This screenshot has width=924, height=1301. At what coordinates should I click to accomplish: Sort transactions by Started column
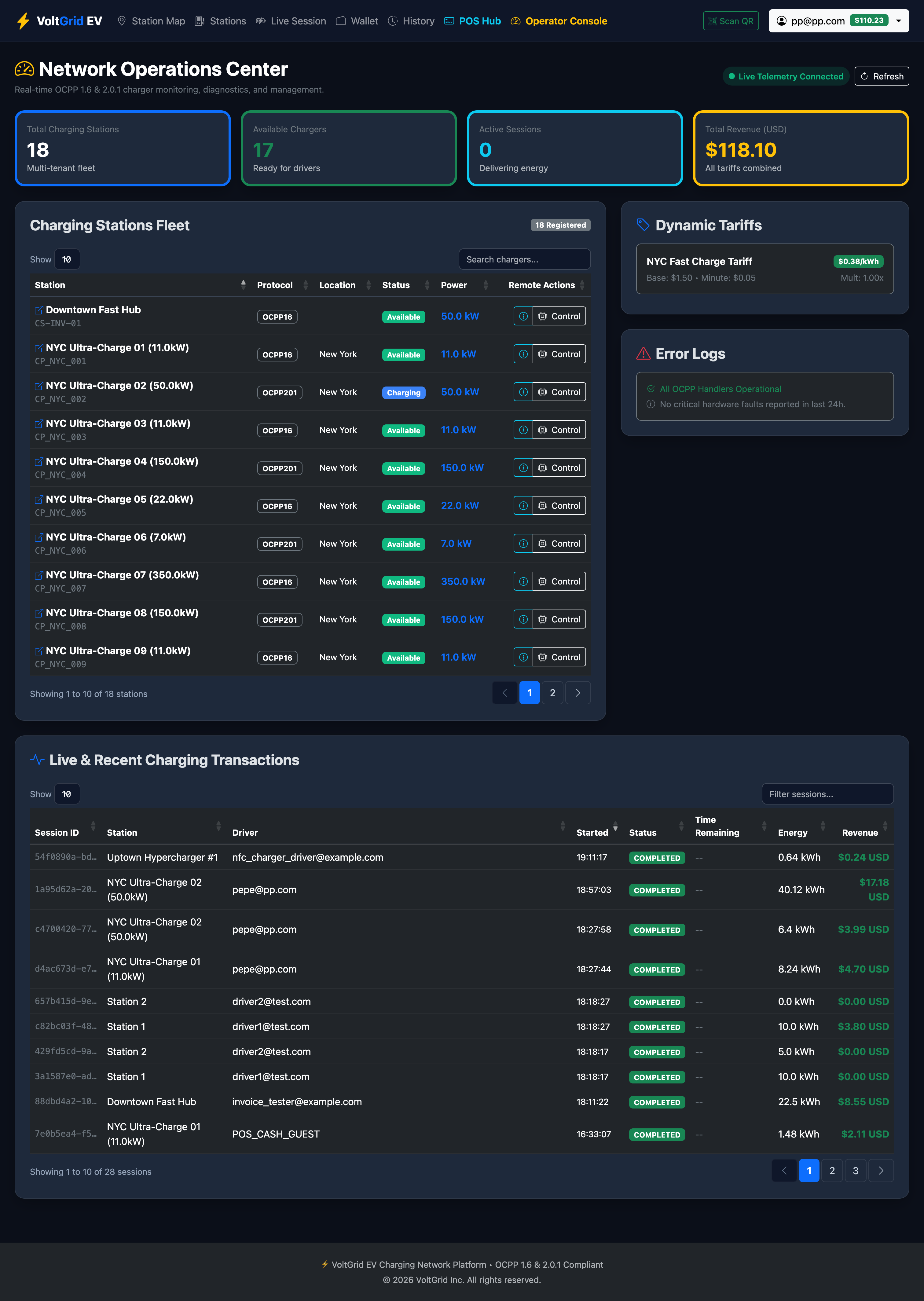(597, 826)
